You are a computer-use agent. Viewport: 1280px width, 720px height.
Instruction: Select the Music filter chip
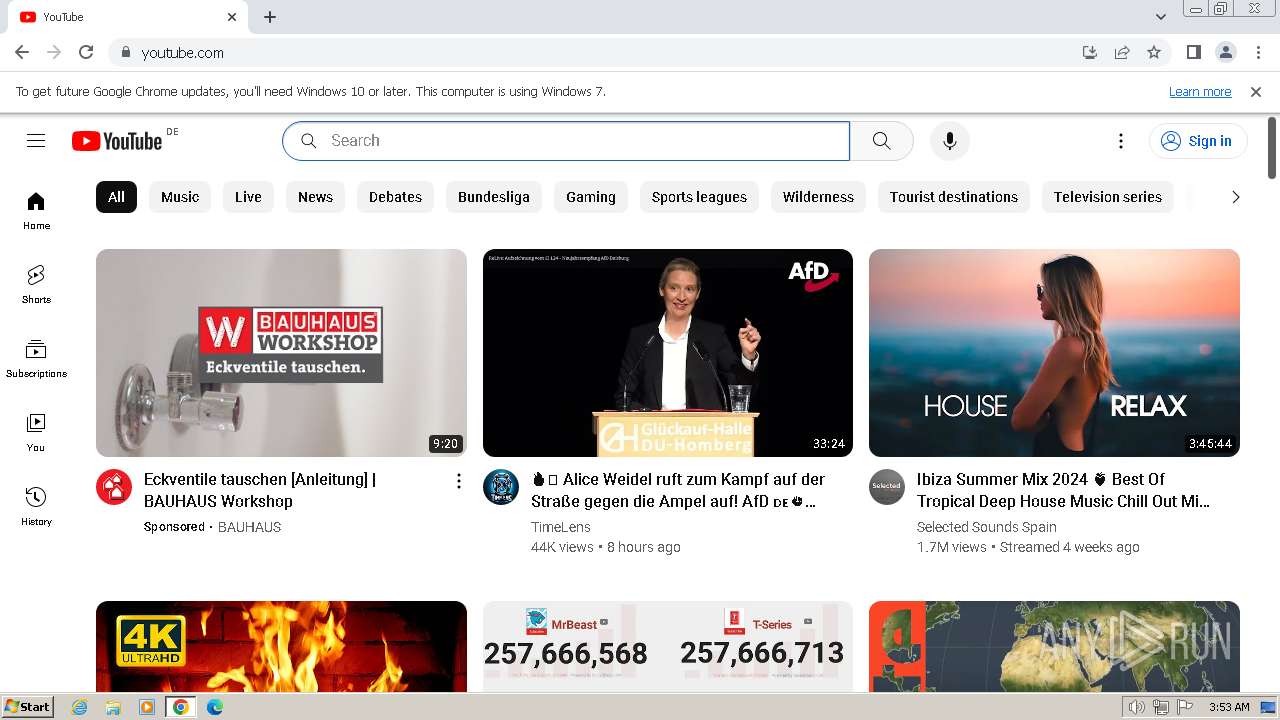[x=180, y=197]
